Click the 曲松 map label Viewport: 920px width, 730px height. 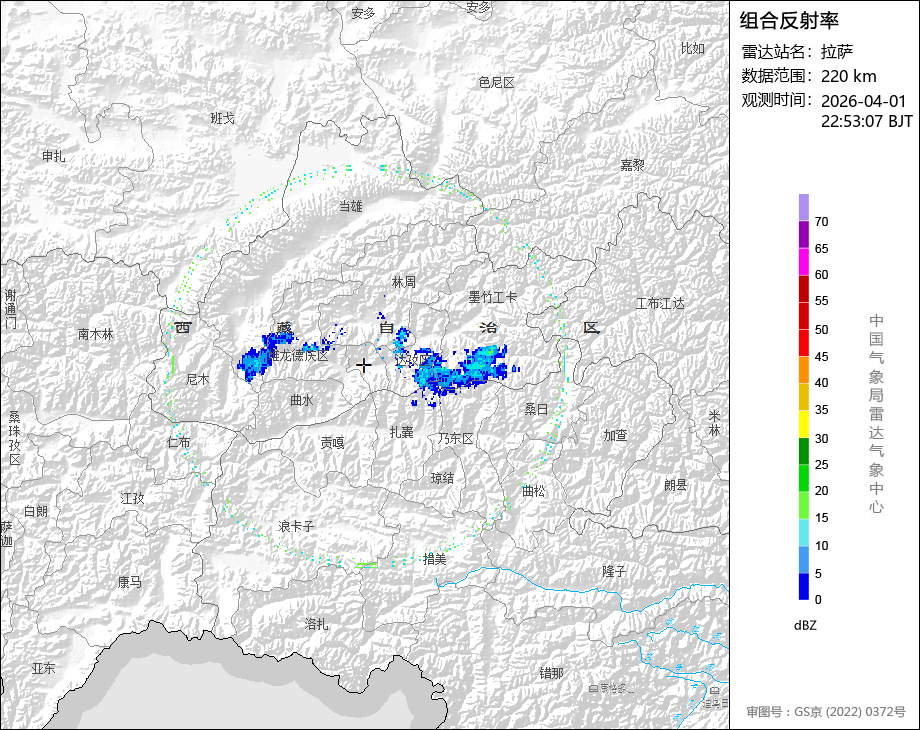pos(533,491)
